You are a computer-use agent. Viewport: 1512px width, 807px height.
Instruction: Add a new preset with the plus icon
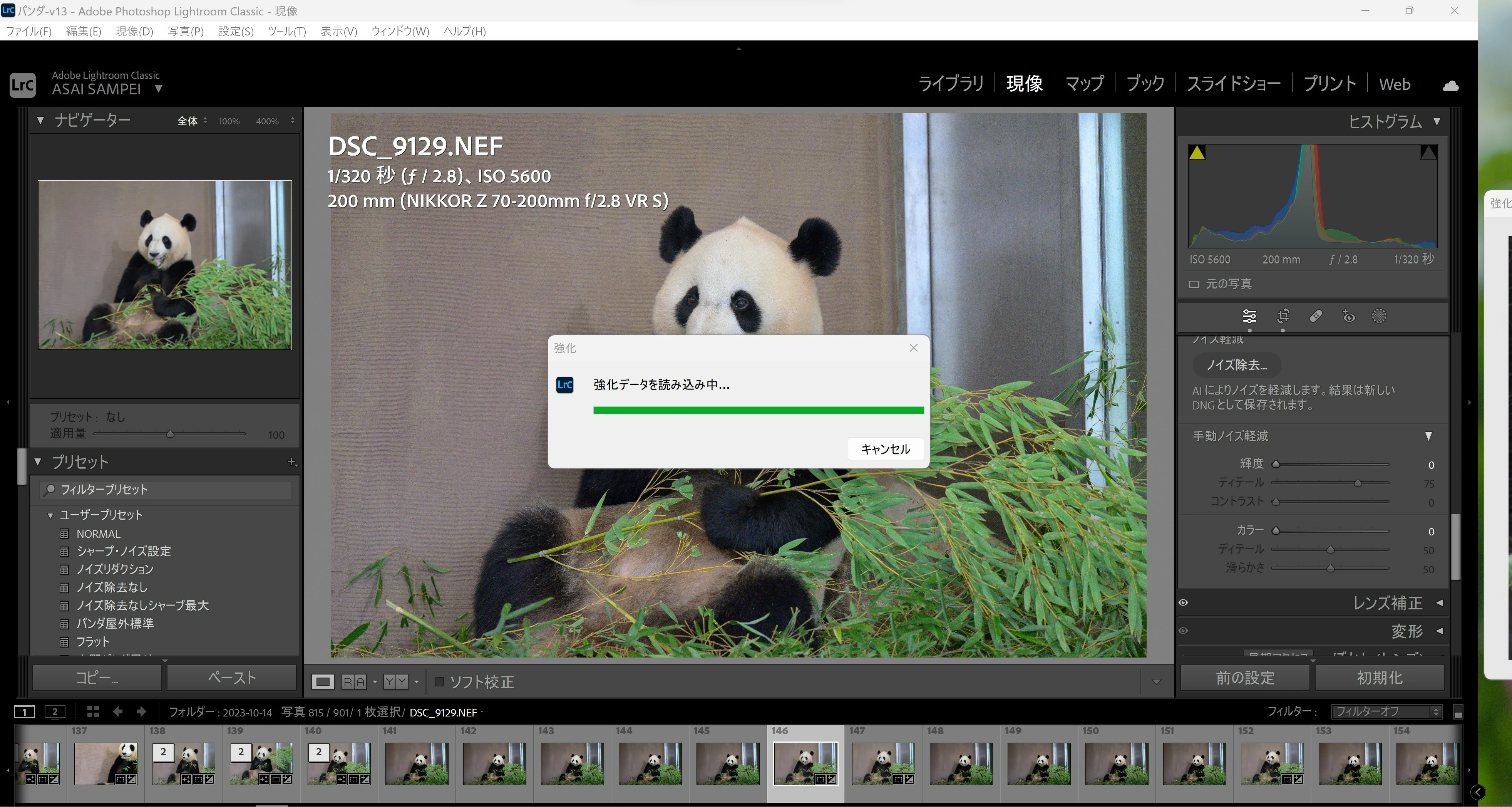(291, 461)
